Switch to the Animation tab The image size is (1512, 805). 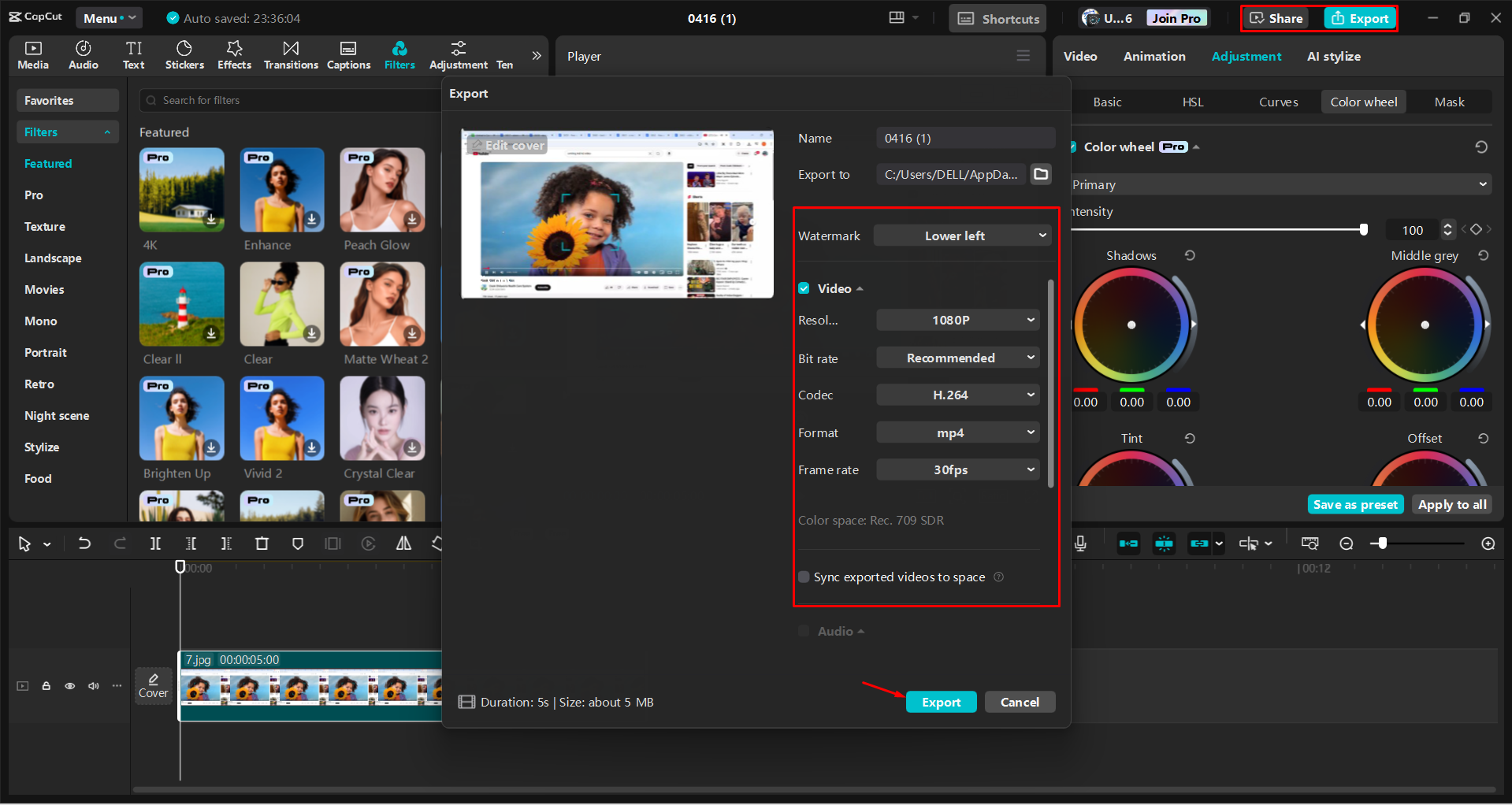tap(1154, 56)
